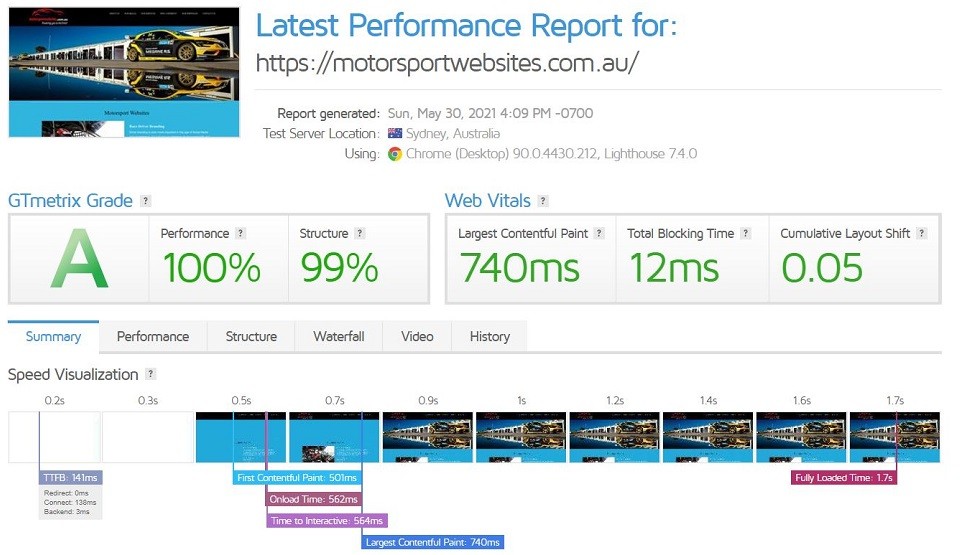Click the 1.6s filmstrip frame
Image resolution: width=960 pixels, height=555 pixels.
click(x=801, y=437)
